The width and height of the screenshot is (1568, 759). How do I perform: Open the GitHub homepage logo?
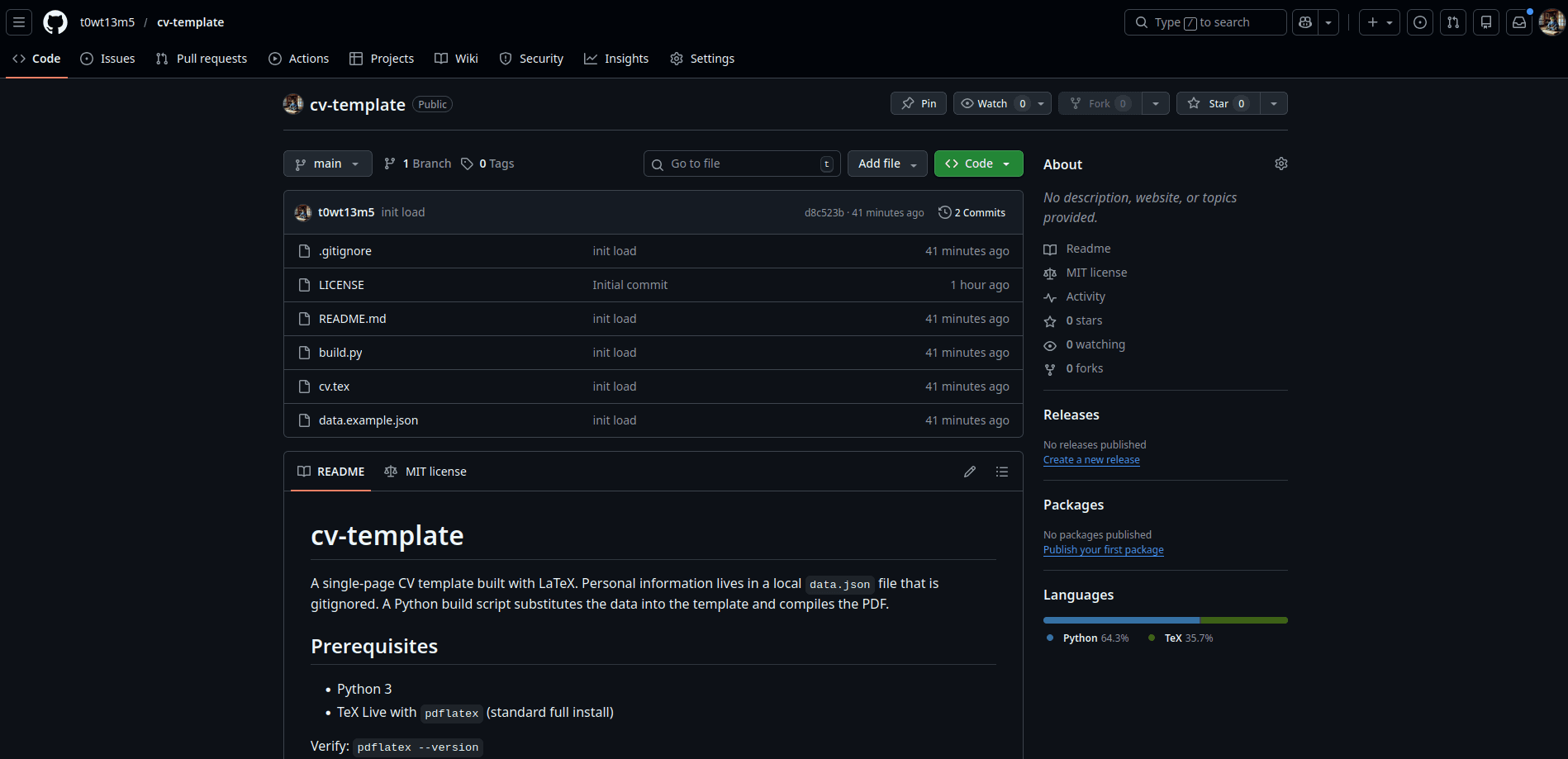(55, 22)
